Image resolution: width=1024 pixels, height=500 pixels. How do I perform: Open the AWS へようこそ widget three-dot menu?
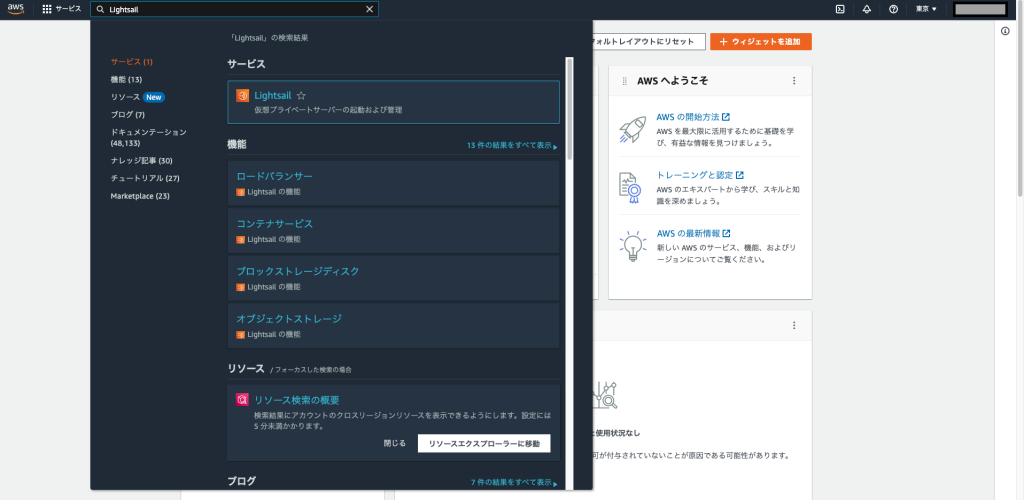tap(794, 81)
